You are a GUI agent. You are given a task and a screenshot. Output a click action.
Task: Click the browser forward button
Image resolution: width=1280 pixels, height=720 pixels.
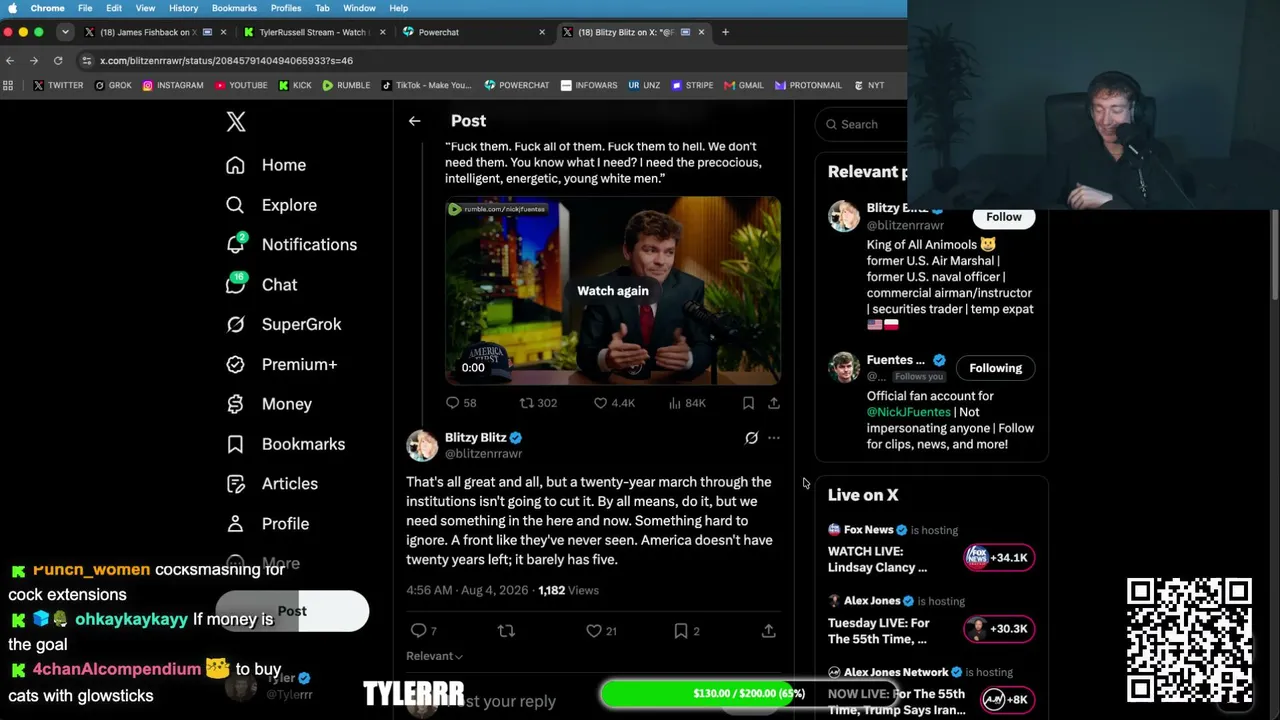33,60
